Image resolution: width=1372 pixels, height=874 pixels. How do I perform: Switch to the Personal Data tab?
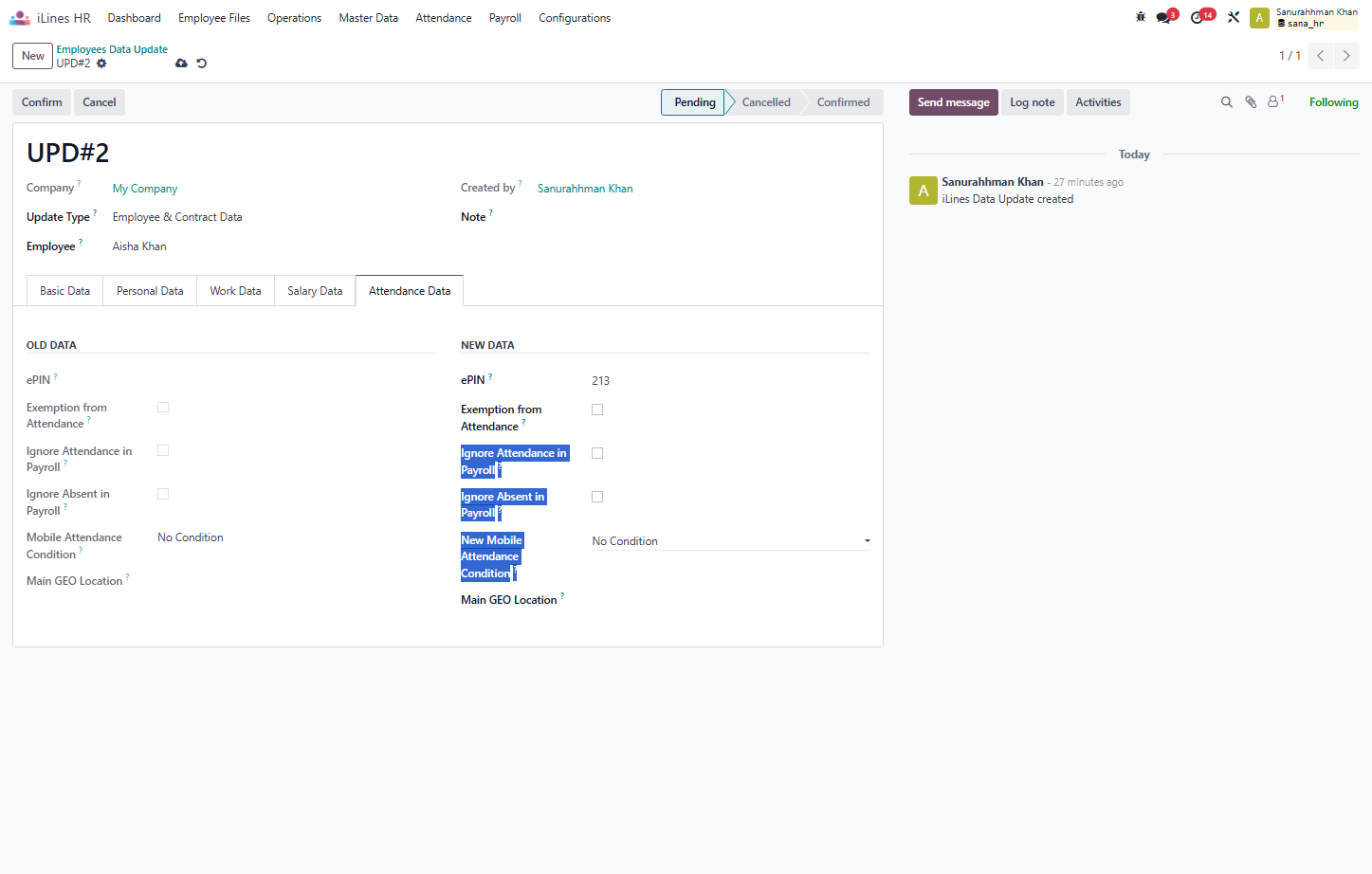coord(150,291)
